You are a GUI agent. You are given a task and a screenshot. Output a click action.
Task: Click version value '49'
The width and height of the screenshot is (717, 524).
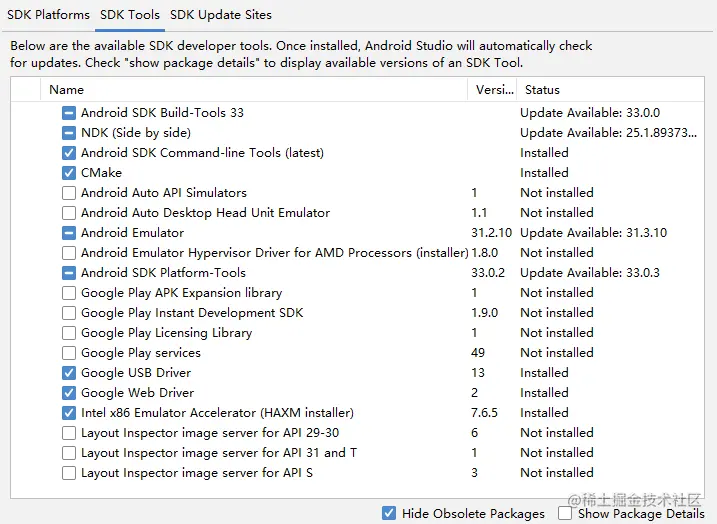(x=478, y=353)
